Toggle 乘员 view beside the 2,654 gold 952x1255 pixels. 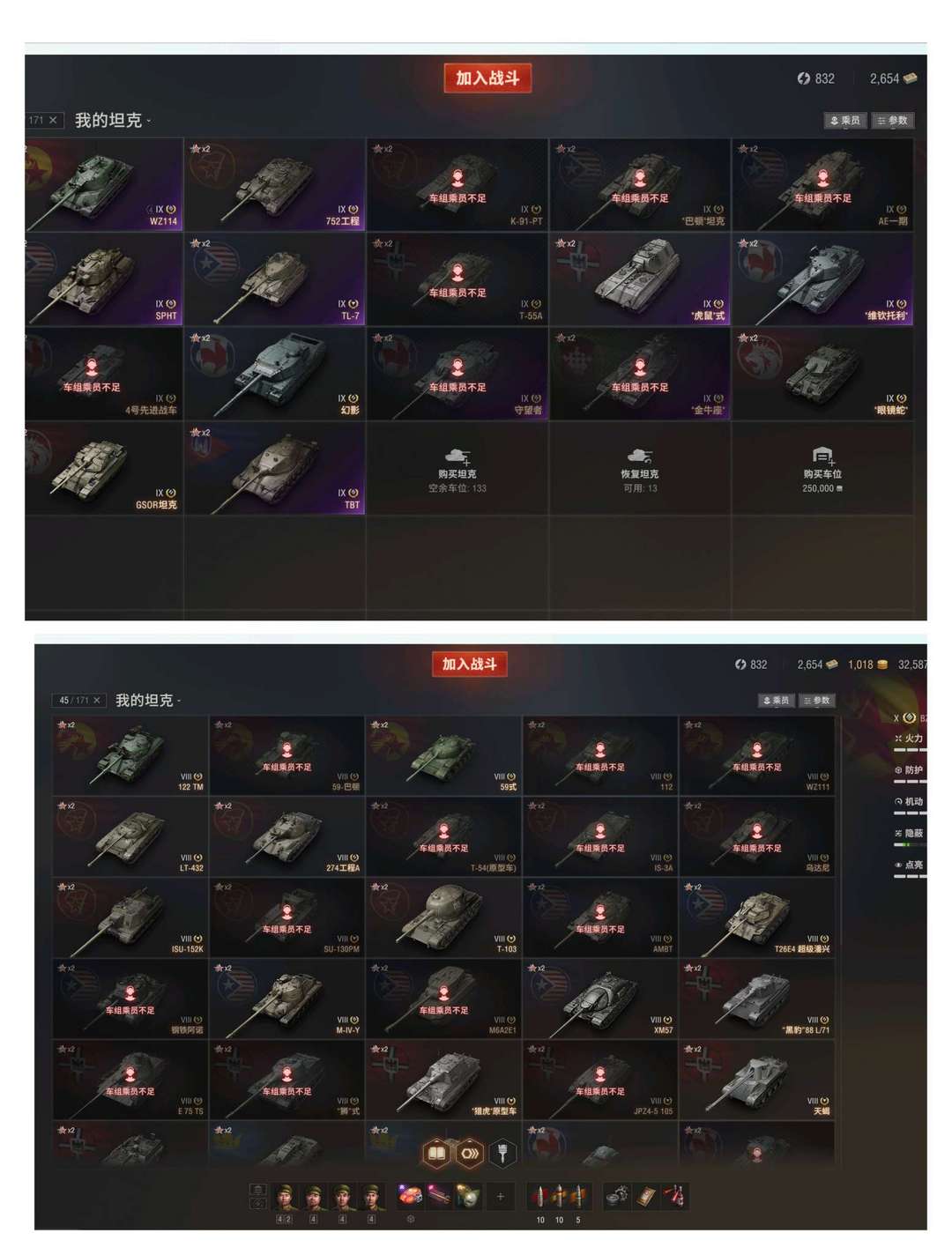[845, 121]
